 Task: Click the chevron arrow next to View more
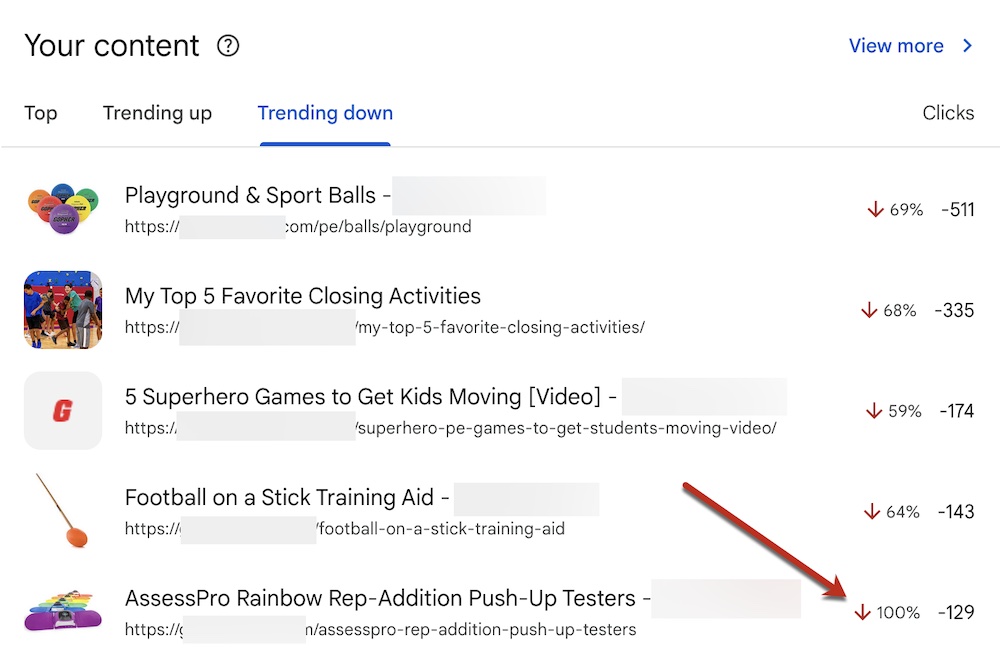[x=967, y=46]
